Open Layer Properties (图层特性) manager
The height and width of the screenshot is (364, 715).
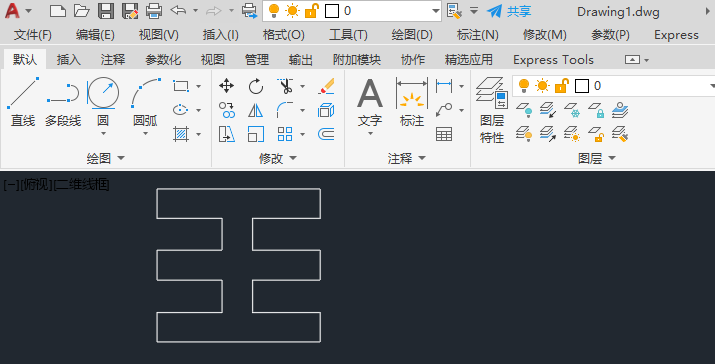tap(492, 110)
